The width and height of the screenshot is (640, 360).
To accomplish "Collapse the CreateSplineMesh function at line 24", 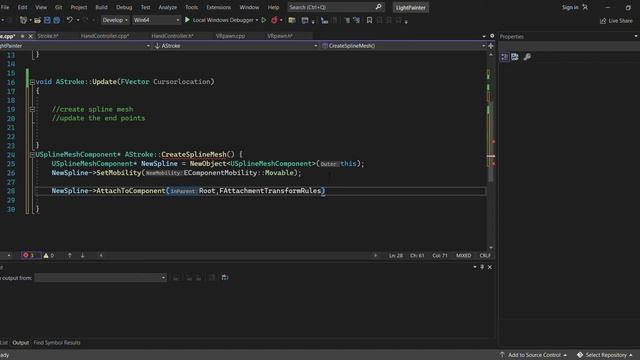I will 32,155.
